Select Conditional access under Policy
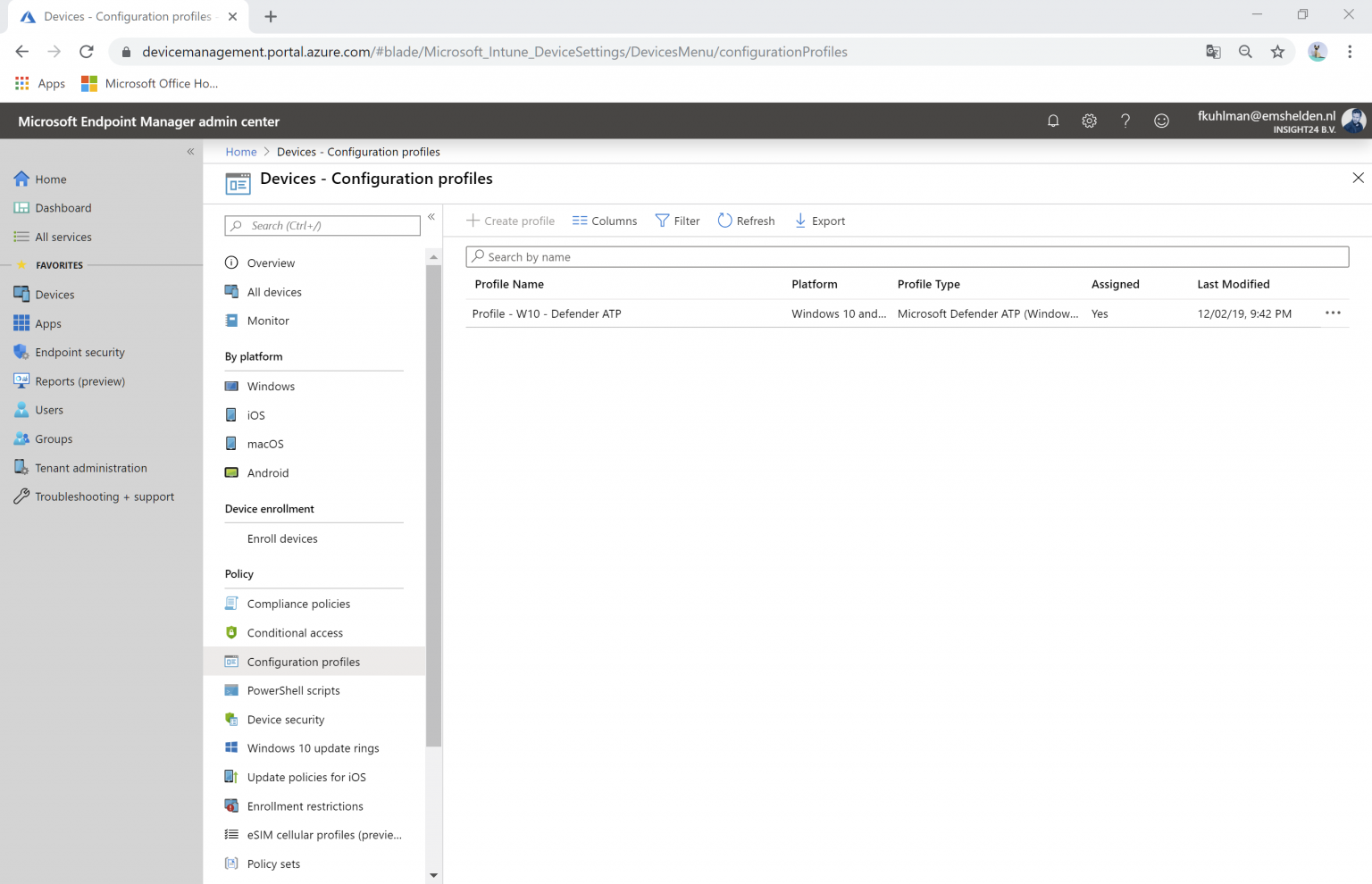Screen dimensions: 1372x884 (293, 632)
